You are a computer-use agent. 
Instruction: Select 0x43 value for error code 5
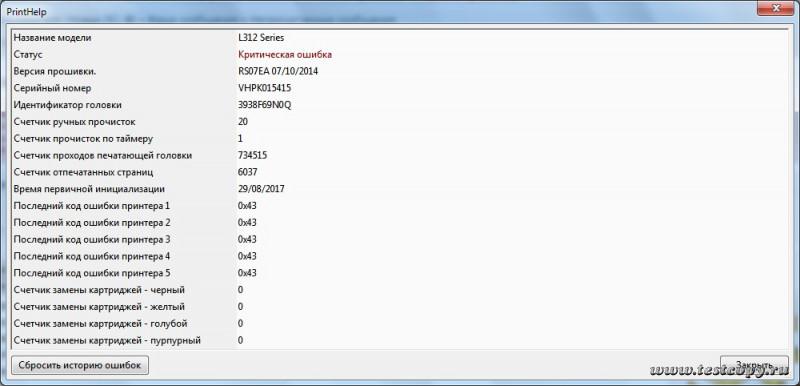click(x=247, y=273)
